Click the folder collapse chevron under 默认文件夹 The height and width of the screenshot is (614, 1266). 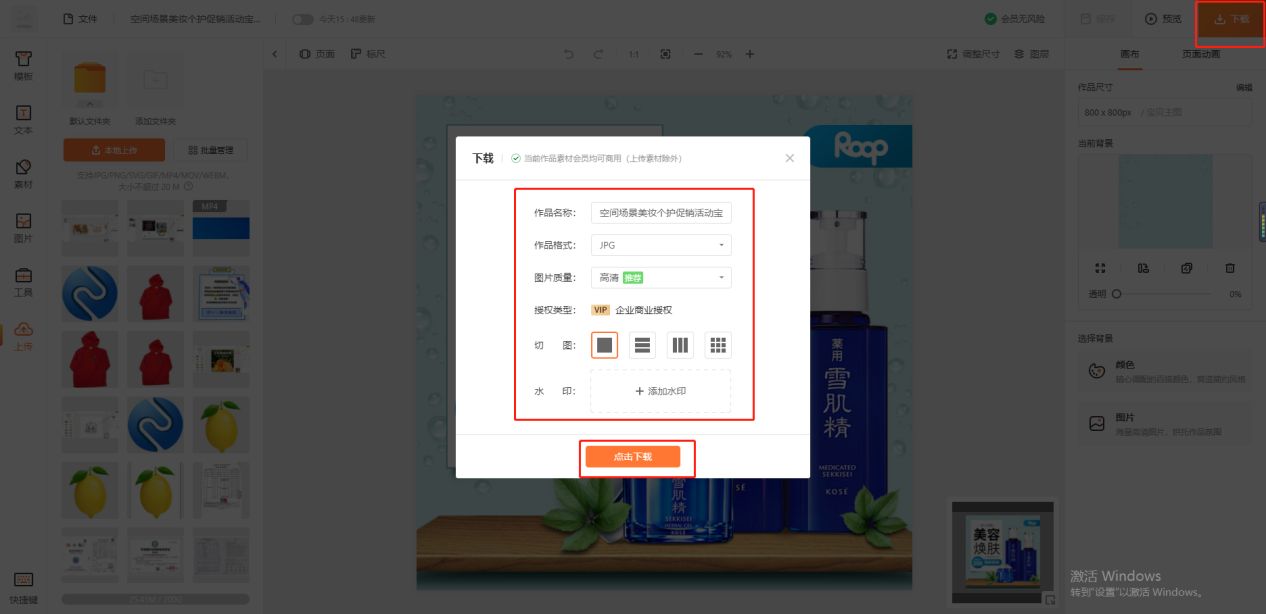[x=89, y=104]
